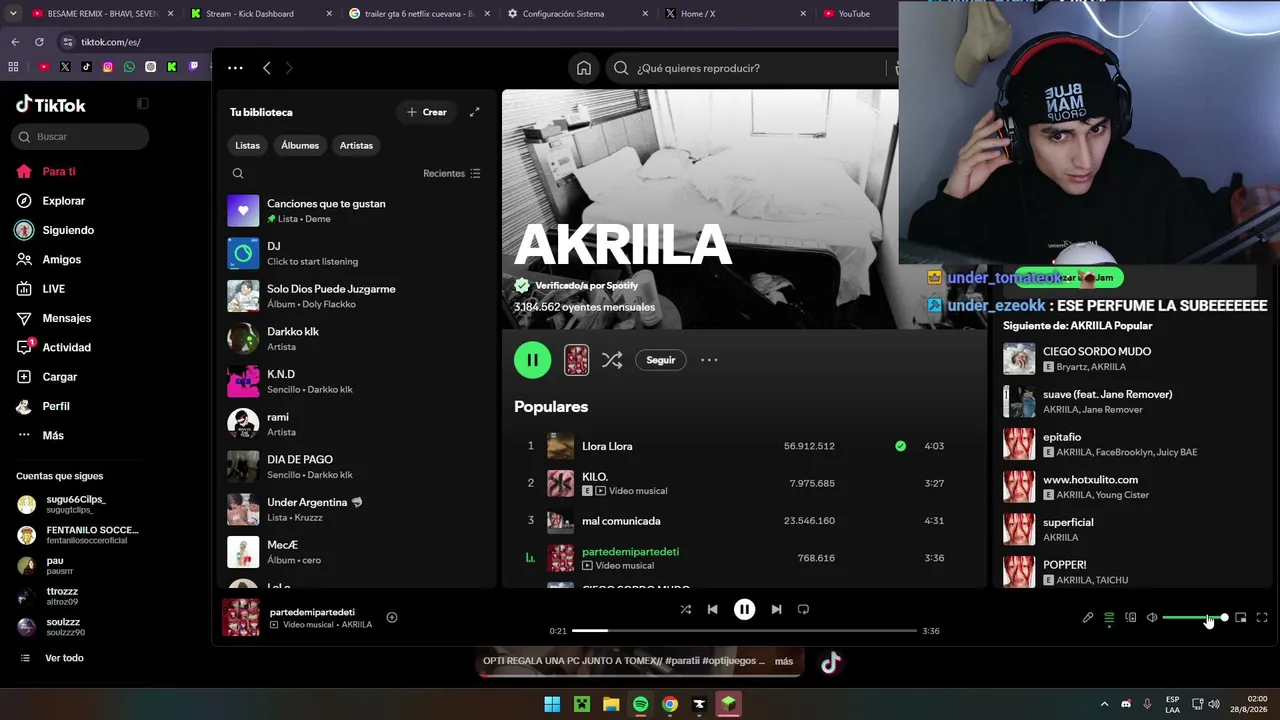Open connect to a device icon
The height and width of the screenshot is (720, 1280).
[1131, 618]
